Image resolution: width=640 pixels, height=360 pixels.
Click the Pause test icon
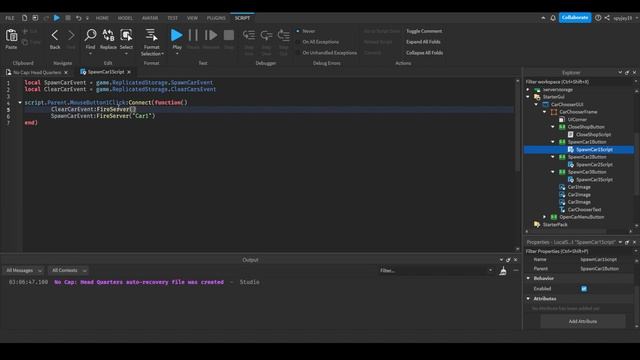[x=193, y=35]
